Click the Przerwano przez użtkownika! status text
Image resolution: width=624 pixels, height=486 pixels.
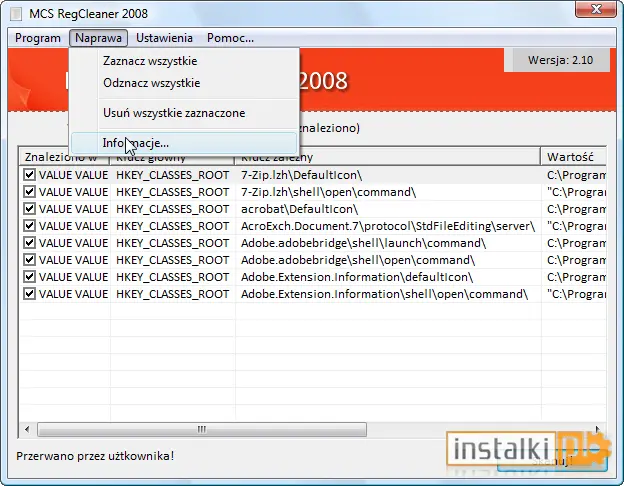coord(95,456)
